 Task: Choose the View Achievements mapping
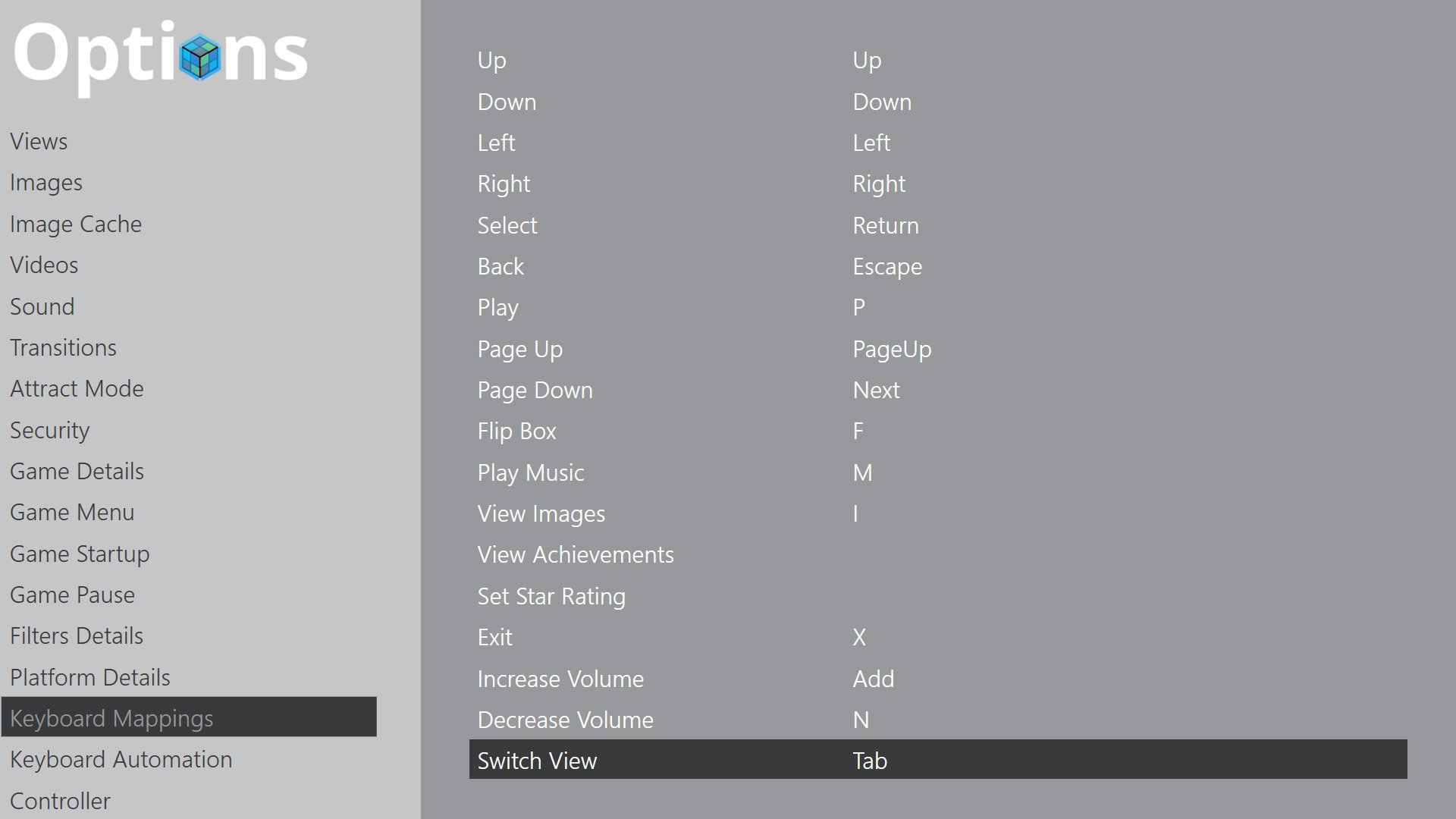pos(938,555)
